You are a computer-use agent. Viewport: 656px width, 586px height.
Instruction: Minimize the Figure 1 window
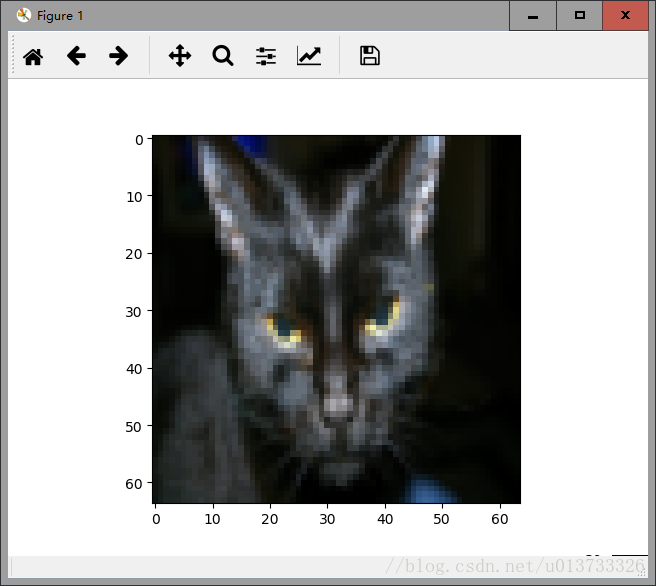(533, 15)
